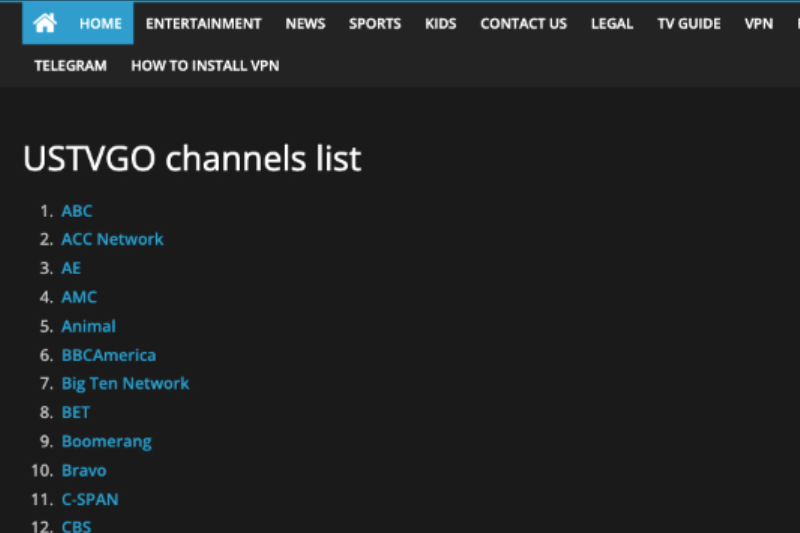Click the home icon in navigation bar
Image resolution: width=800 pixels, height=533 pixels.
pyautogui.click(x=45, y=23)
